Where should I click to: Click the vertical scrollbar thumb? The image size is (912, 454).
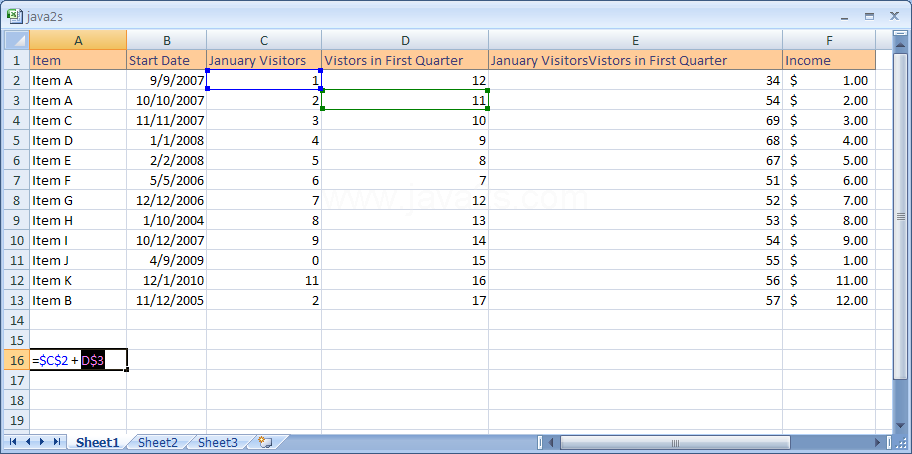point(901,216)
